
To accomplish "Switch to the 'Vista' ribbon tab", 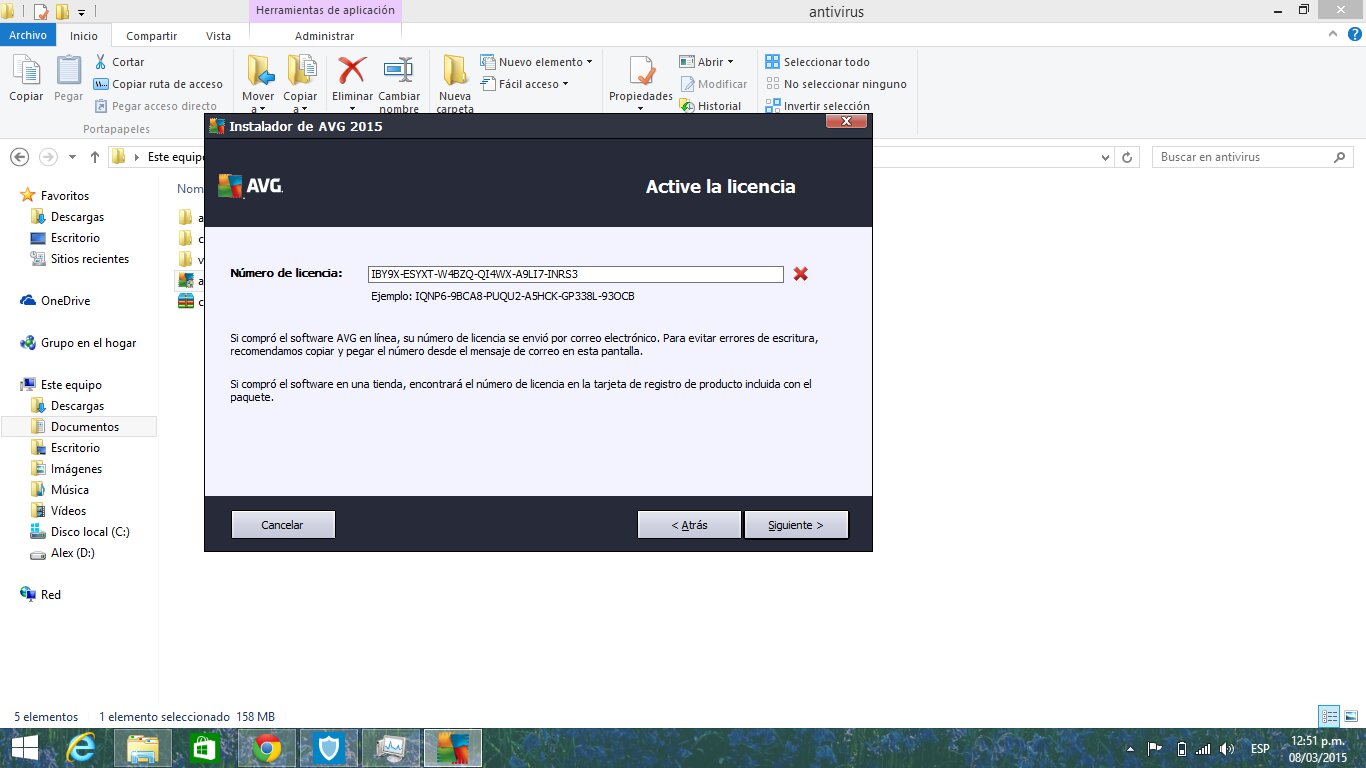I will [219, 36].
